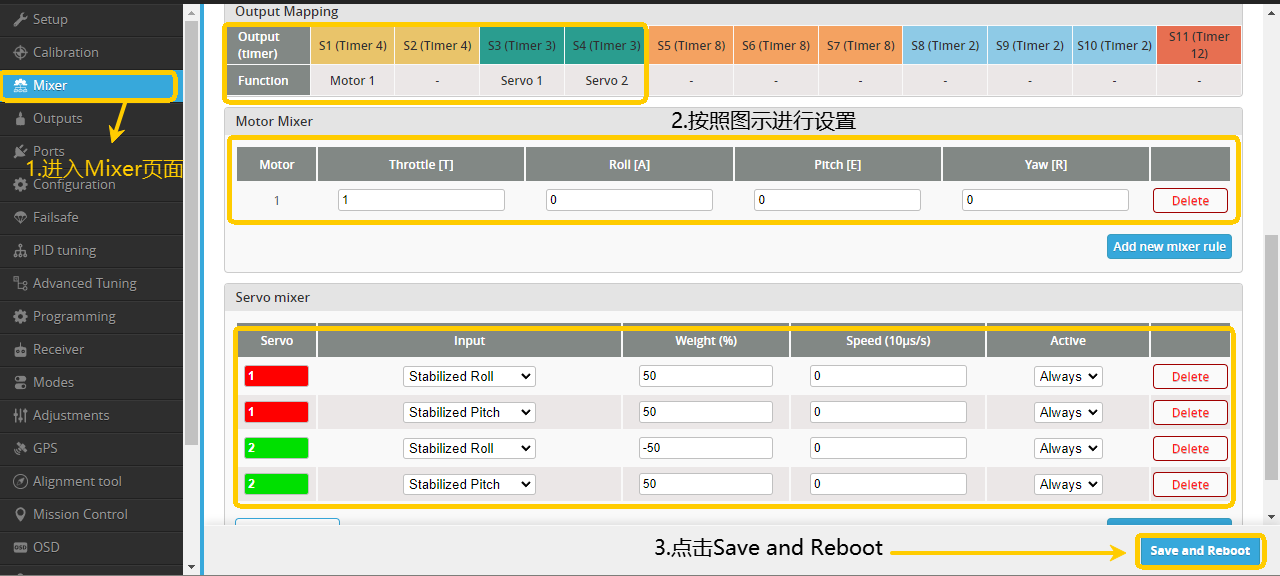
Task: Open Active dropdown in servo 1 Stabilized Roll row
Action: click(x=1068, y=376)
